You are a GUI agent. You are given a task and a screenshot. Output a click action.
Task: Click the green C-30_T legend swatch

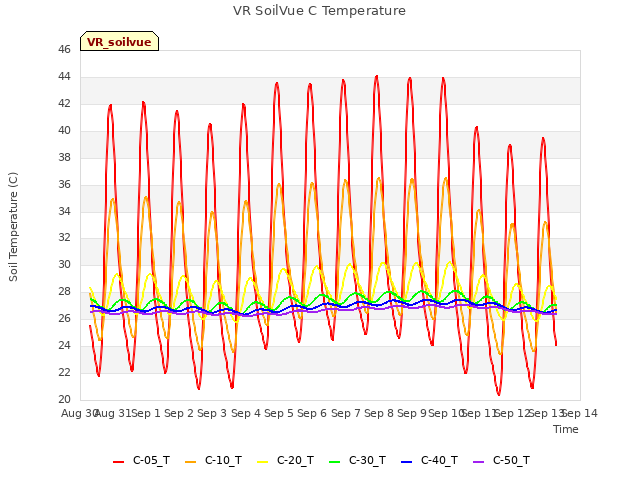tap(334, 462)
